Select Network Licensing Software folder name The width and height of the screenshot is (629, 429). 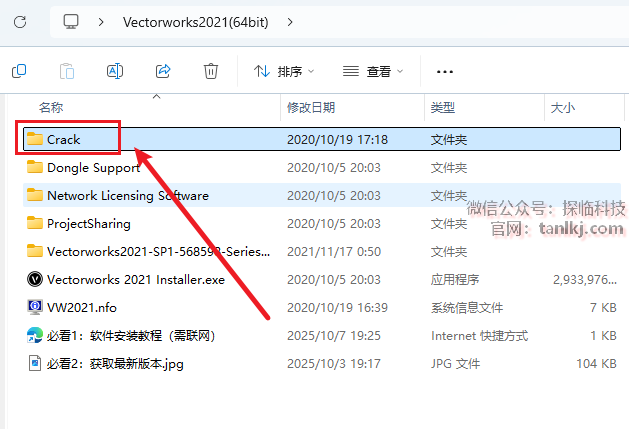(x=128, y=196)
